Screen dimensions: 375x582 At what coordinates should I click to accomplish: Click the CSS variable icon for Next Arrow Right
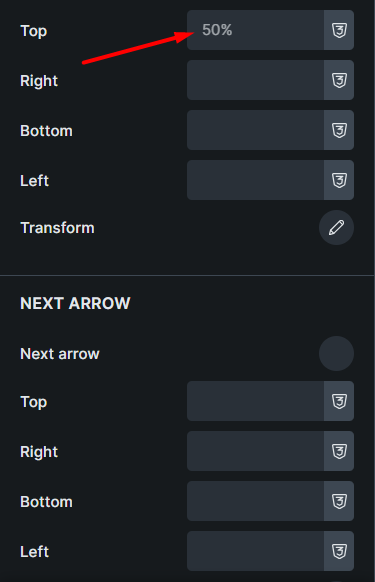coord(339,451)
